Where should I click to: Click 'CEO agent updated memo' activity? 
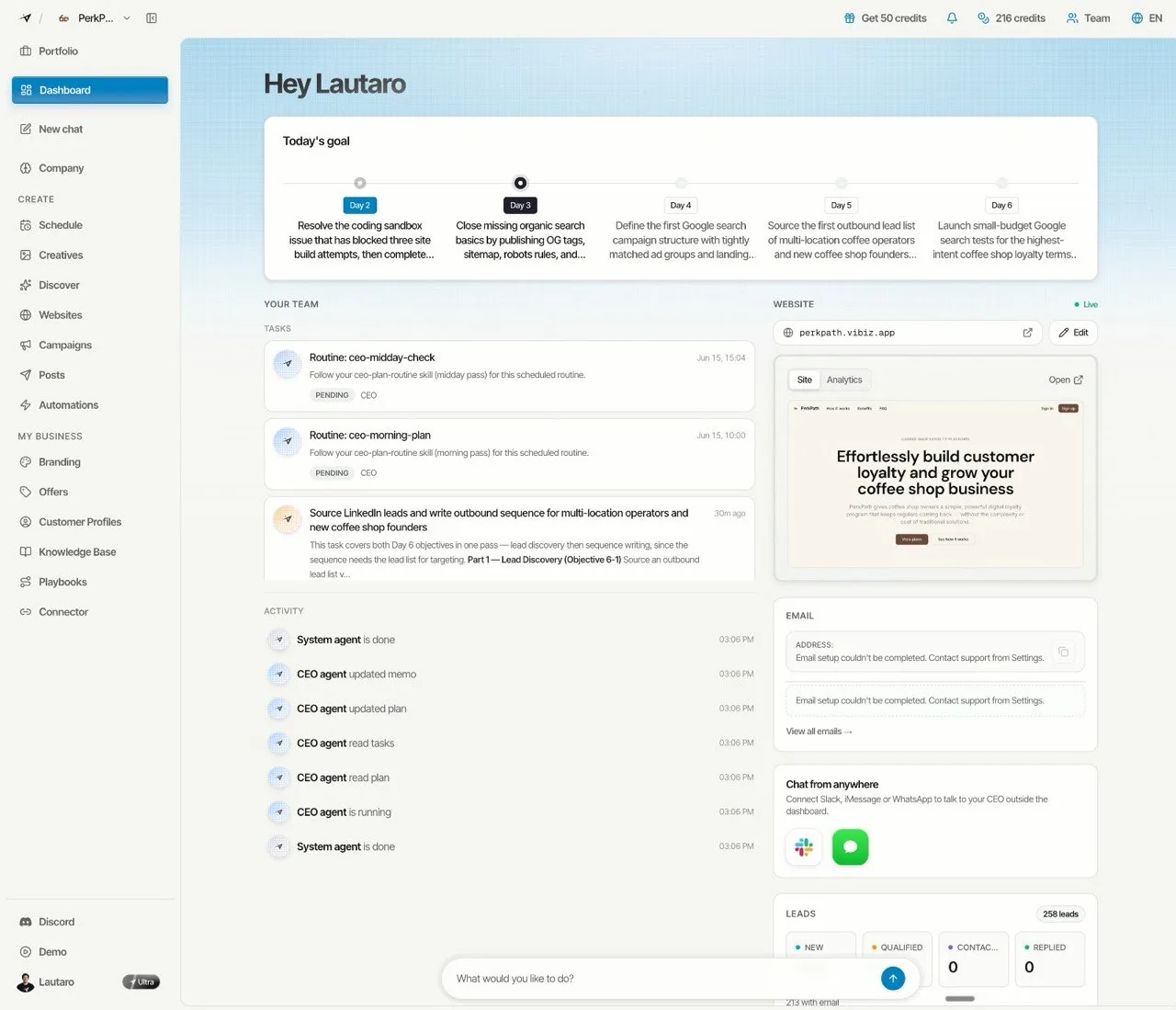point(510,675)
